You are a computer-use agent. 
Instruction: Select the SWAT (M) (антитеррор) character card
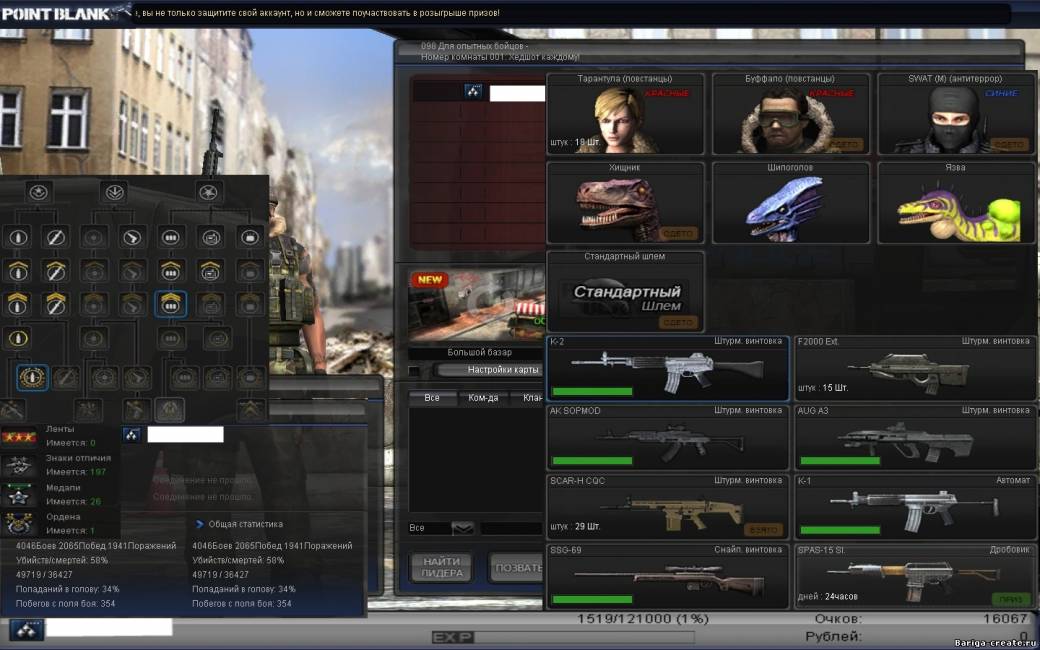956,113
